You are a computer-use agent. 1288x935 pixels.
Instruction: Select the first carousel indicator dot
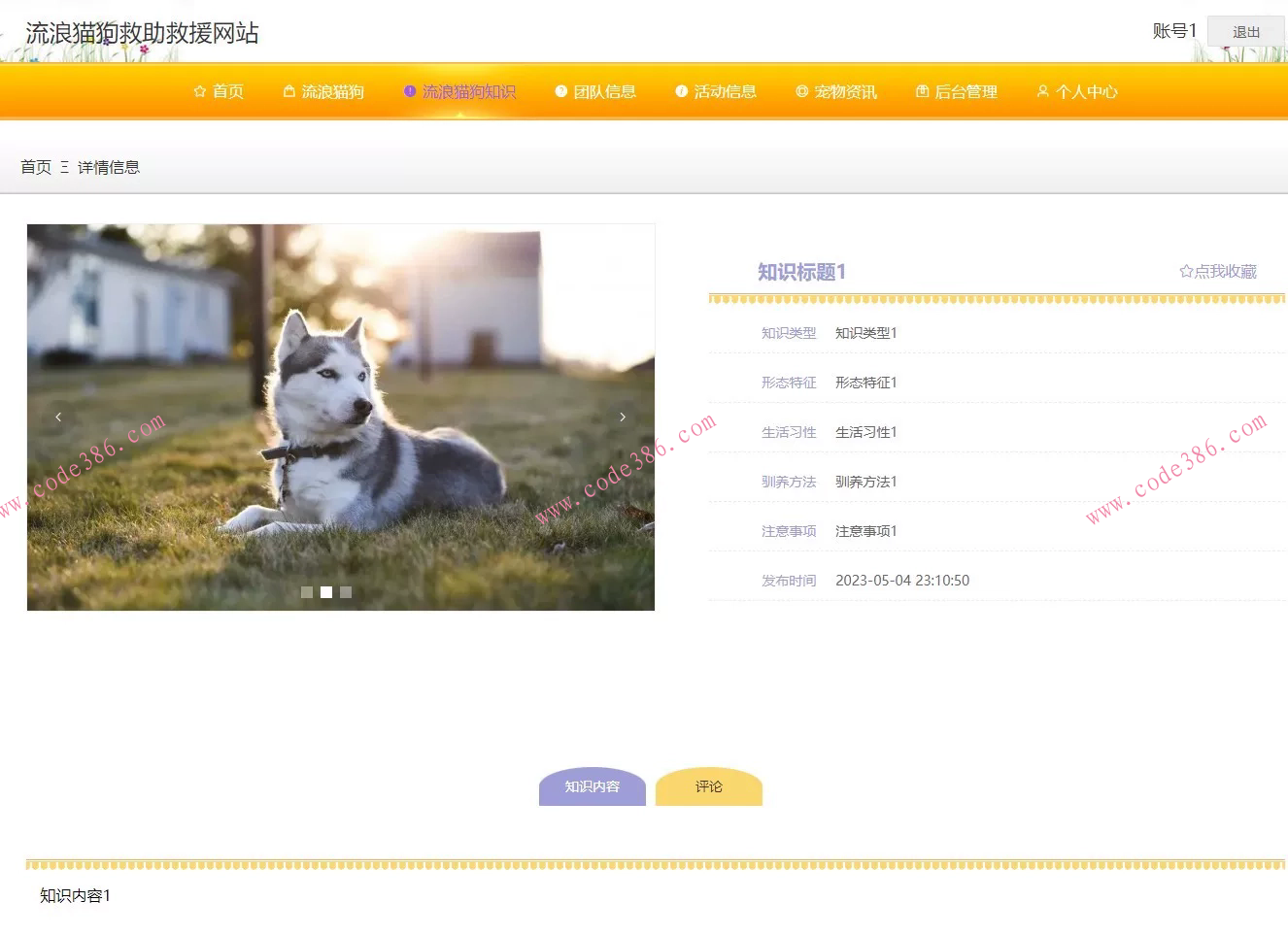(x=307, y=592)
